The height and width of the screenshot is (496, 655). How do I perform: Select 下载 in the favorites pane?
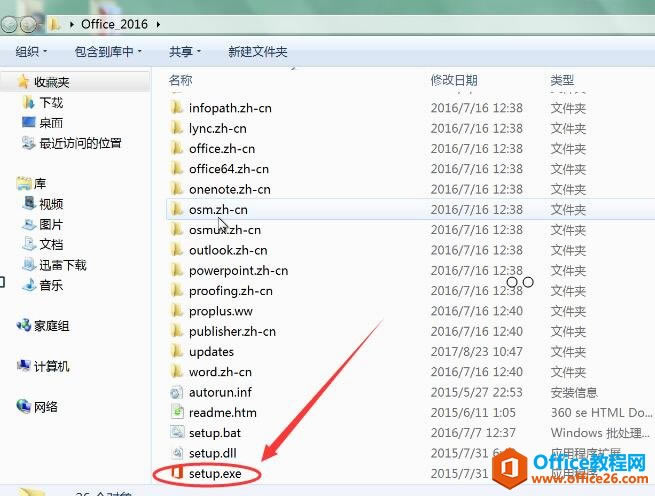click(51, 102)
